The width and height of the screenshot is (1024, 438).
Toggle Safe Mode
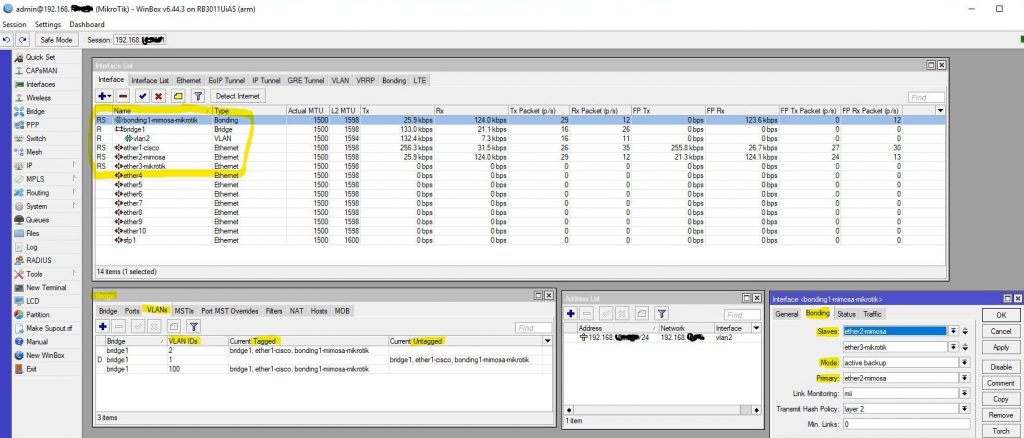tap(56, 40)
